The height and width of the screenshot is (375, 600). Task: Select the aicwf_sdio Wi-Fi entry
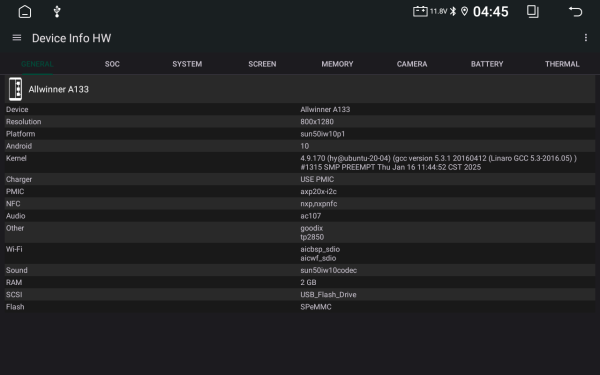318,258
